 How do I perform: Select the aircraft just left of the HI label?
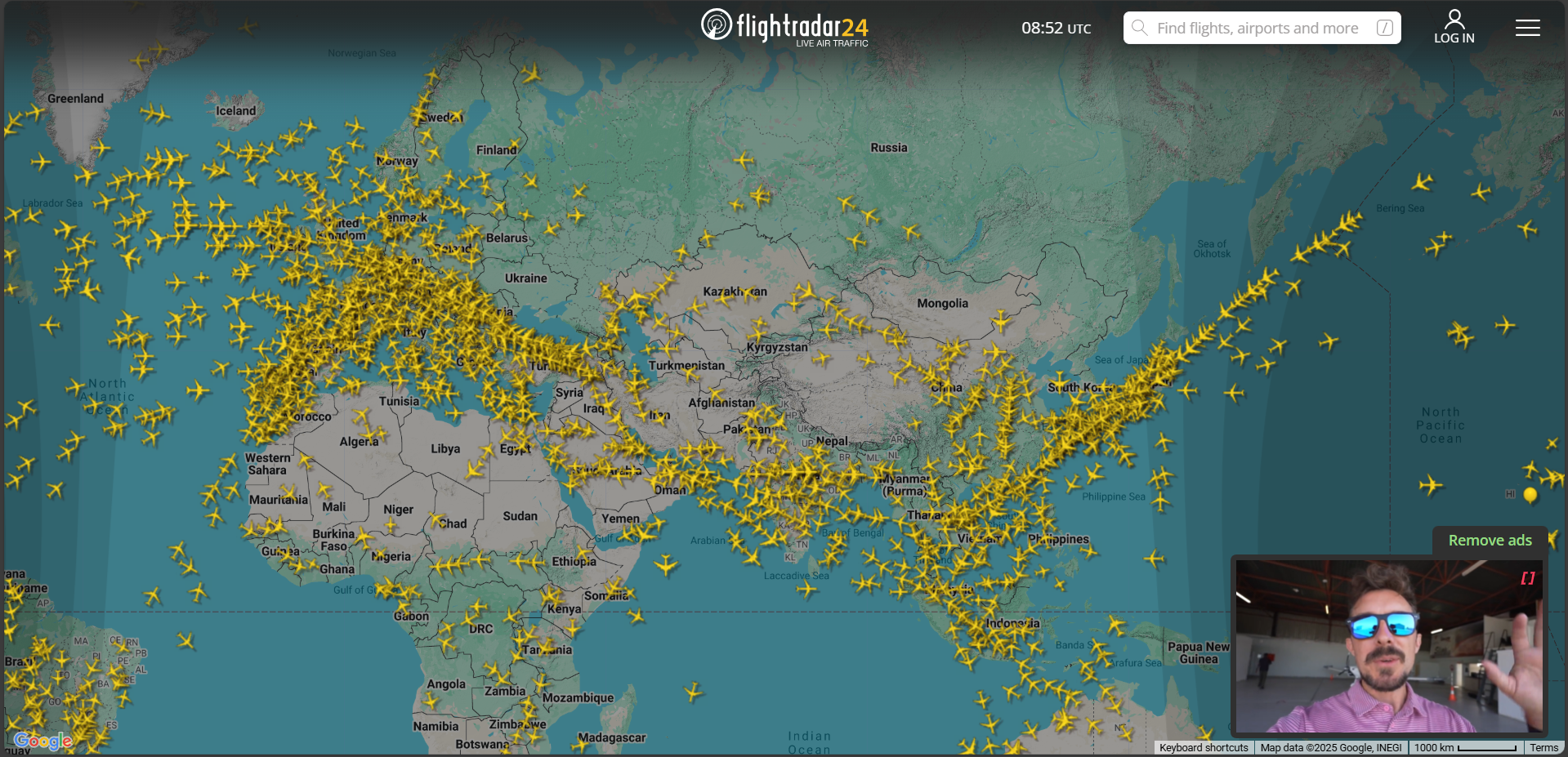click(1430, 486)
